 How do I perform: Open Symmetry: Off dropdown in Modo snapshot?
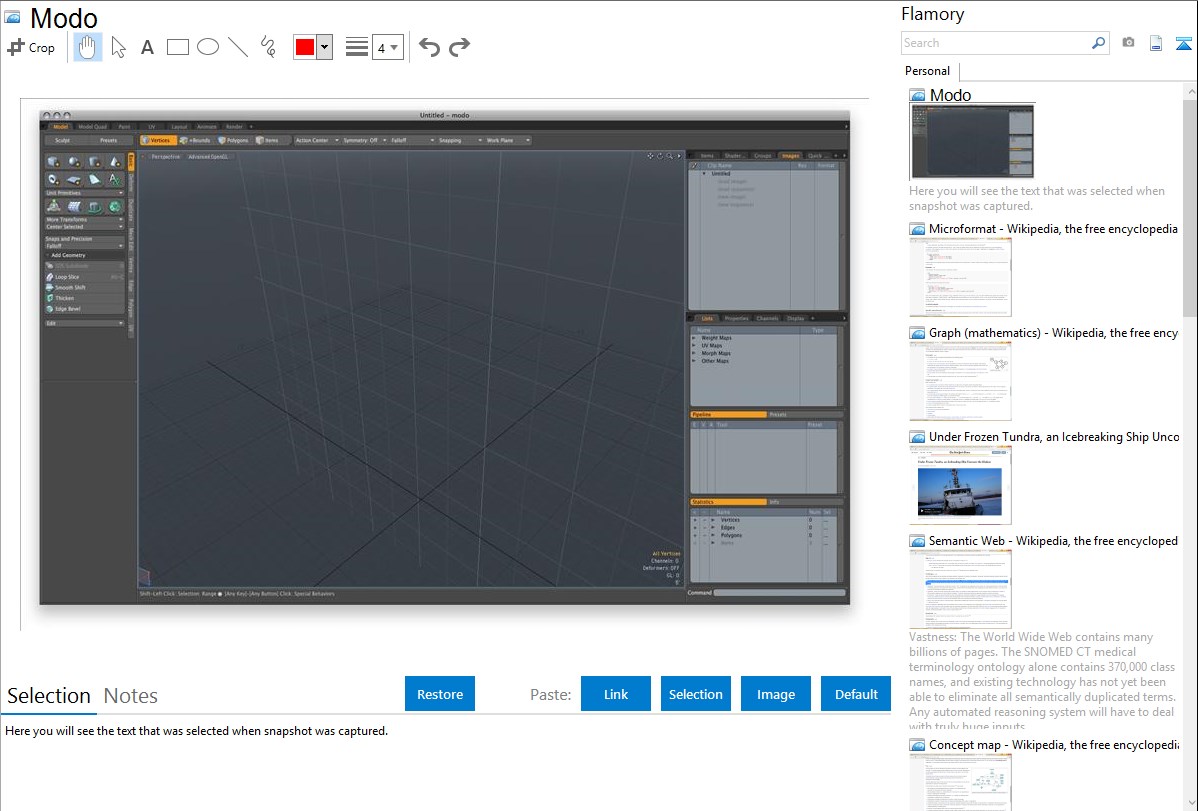coord(364,141)
